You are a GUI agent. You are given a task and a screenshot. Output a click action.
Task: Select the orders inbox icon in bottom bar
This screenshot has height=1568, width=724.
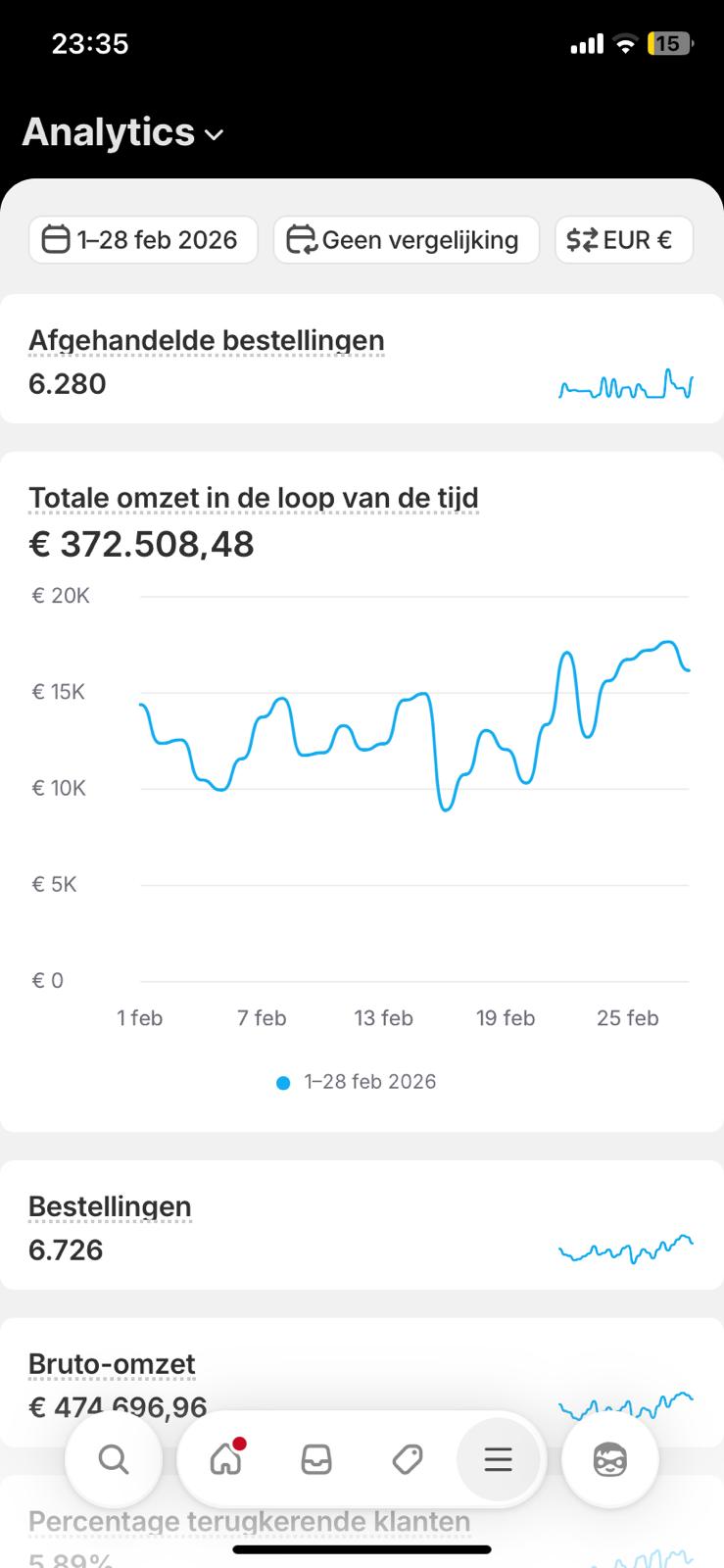(317, 1459)
